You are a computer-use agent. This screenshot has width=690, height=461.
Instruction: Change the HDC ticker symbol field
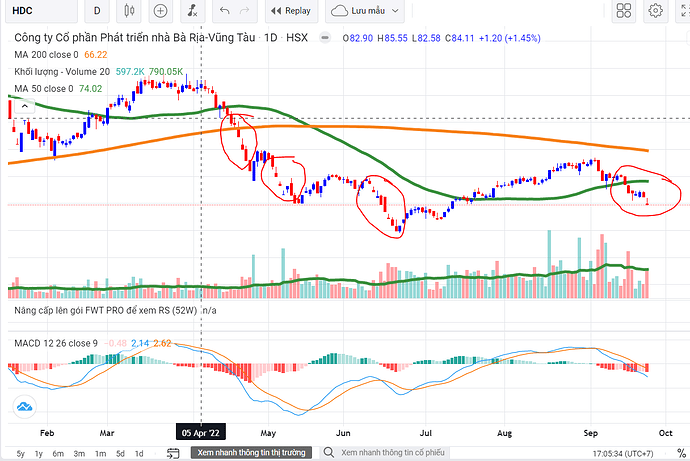(41, 11)
